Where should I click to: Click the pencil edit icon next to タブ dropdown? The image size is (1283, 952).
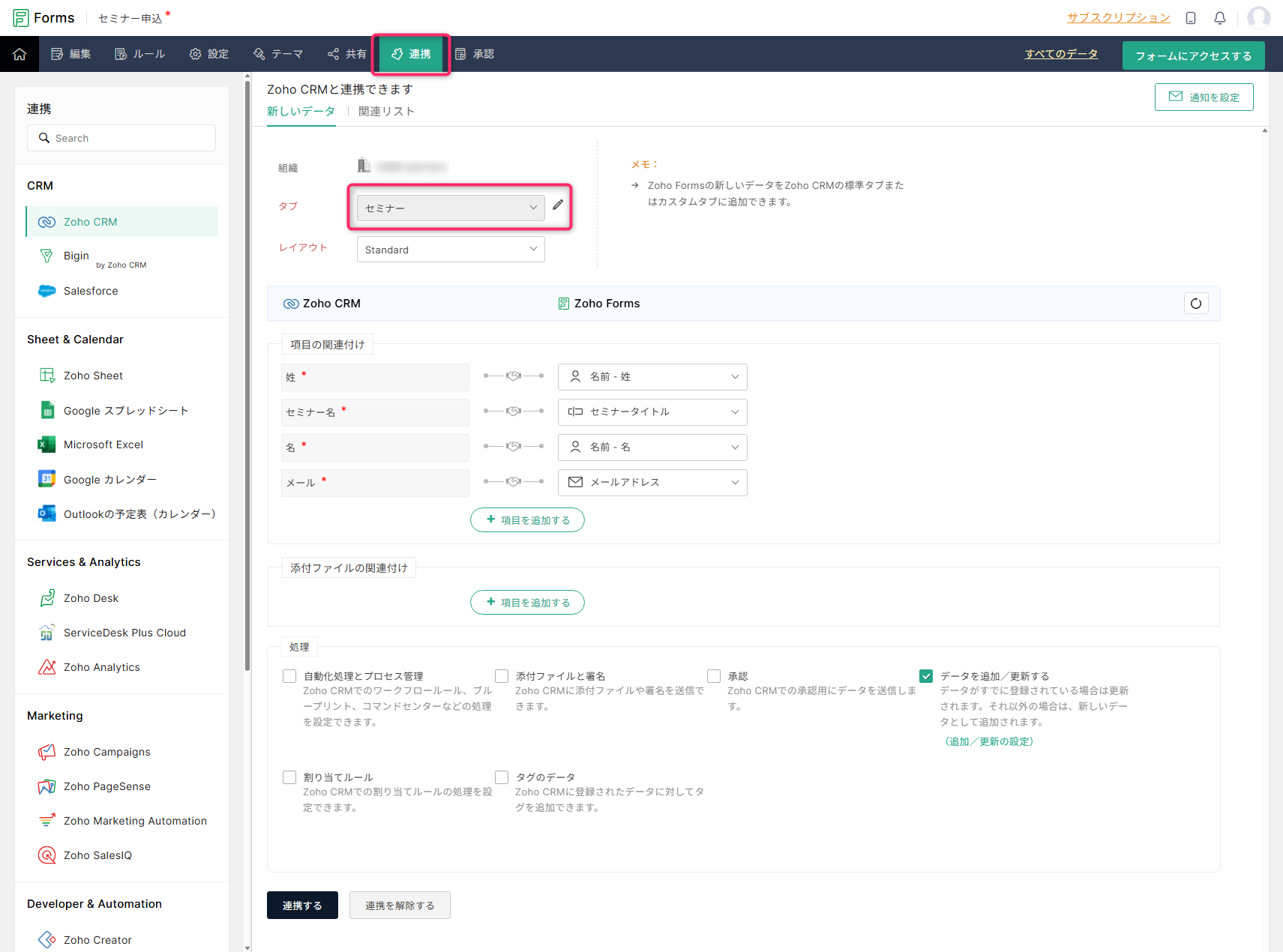558,205
